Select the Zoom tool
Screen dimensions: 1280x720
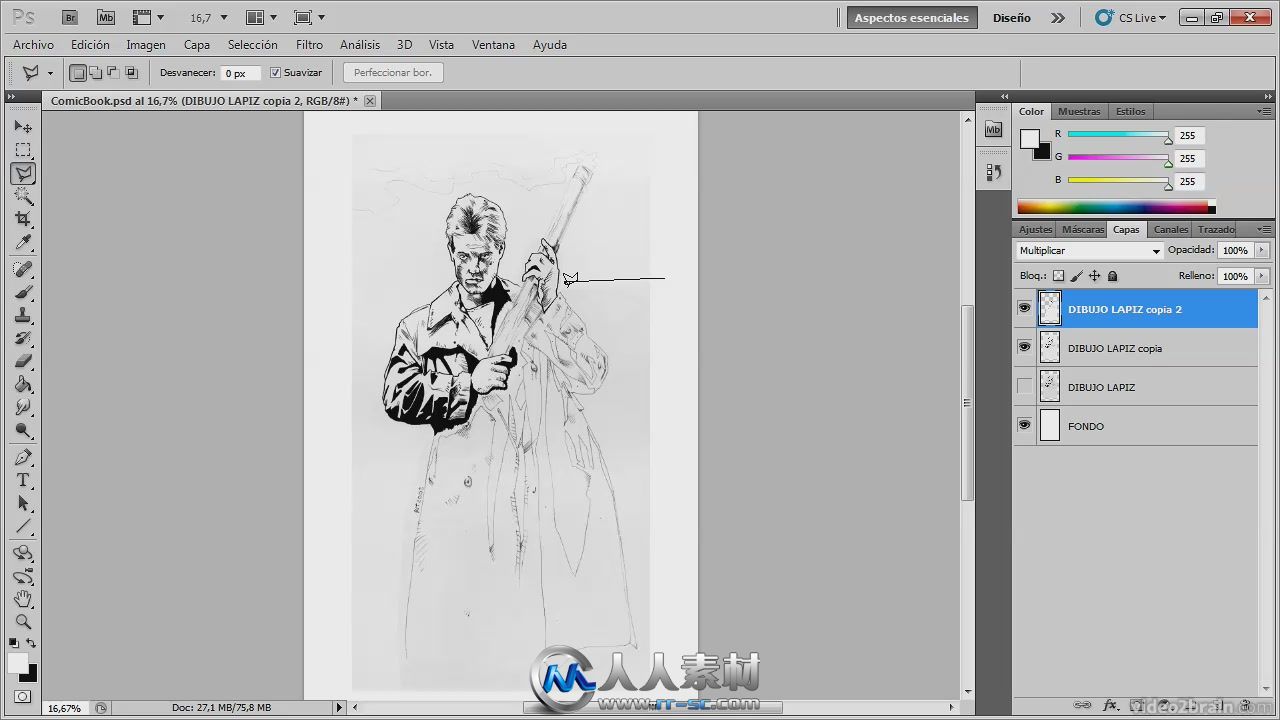[23, 622]
